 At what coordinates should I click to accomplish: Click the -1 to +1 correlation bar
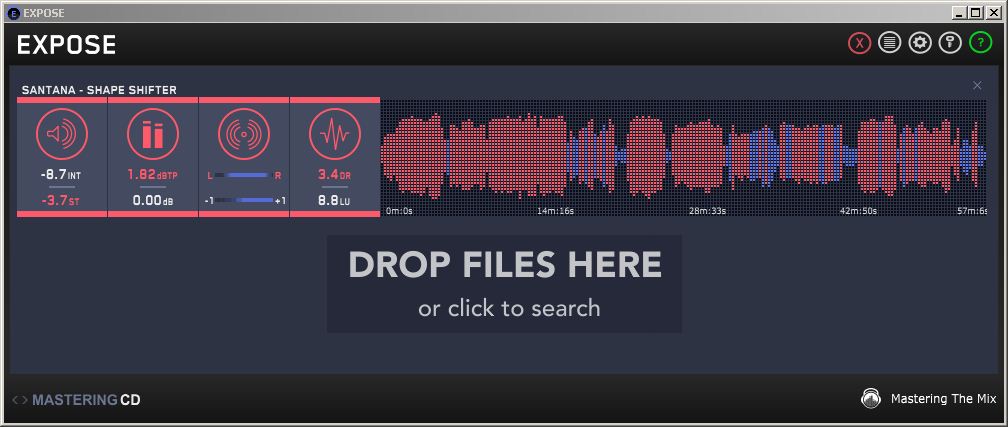point(245,200)
